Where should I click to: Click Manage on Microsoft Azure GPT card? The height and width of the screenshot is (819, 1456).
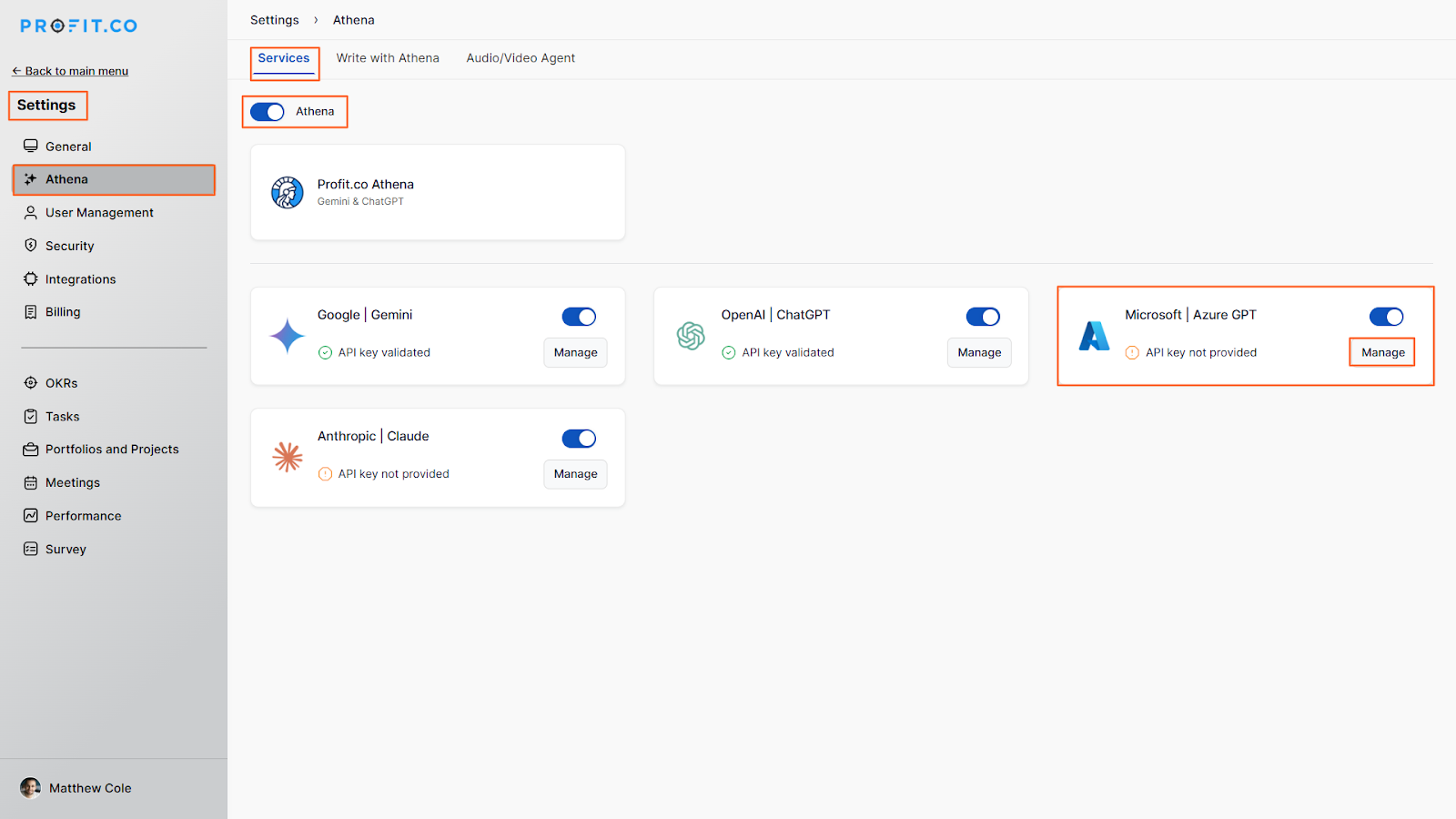[1383, 353]
